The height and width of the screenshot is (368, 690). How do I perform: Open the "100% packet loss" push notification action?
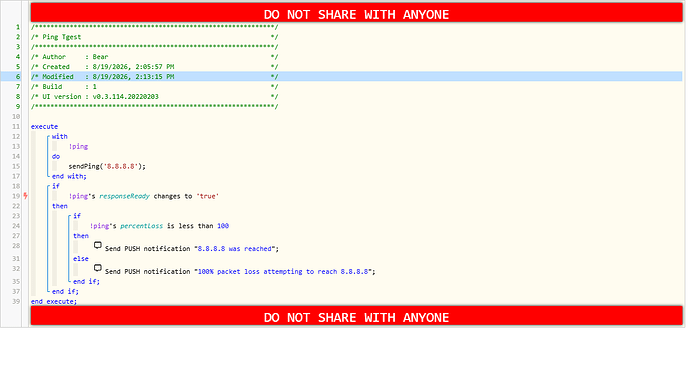240,272
